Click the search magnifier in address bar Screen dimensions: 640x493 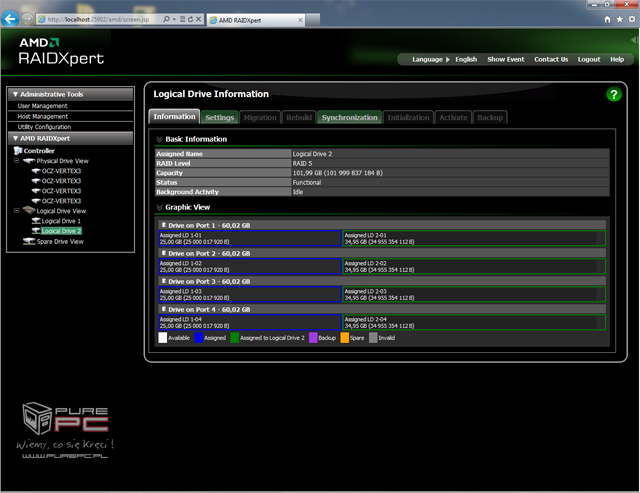pyautogui.click(x=166, y=19)
